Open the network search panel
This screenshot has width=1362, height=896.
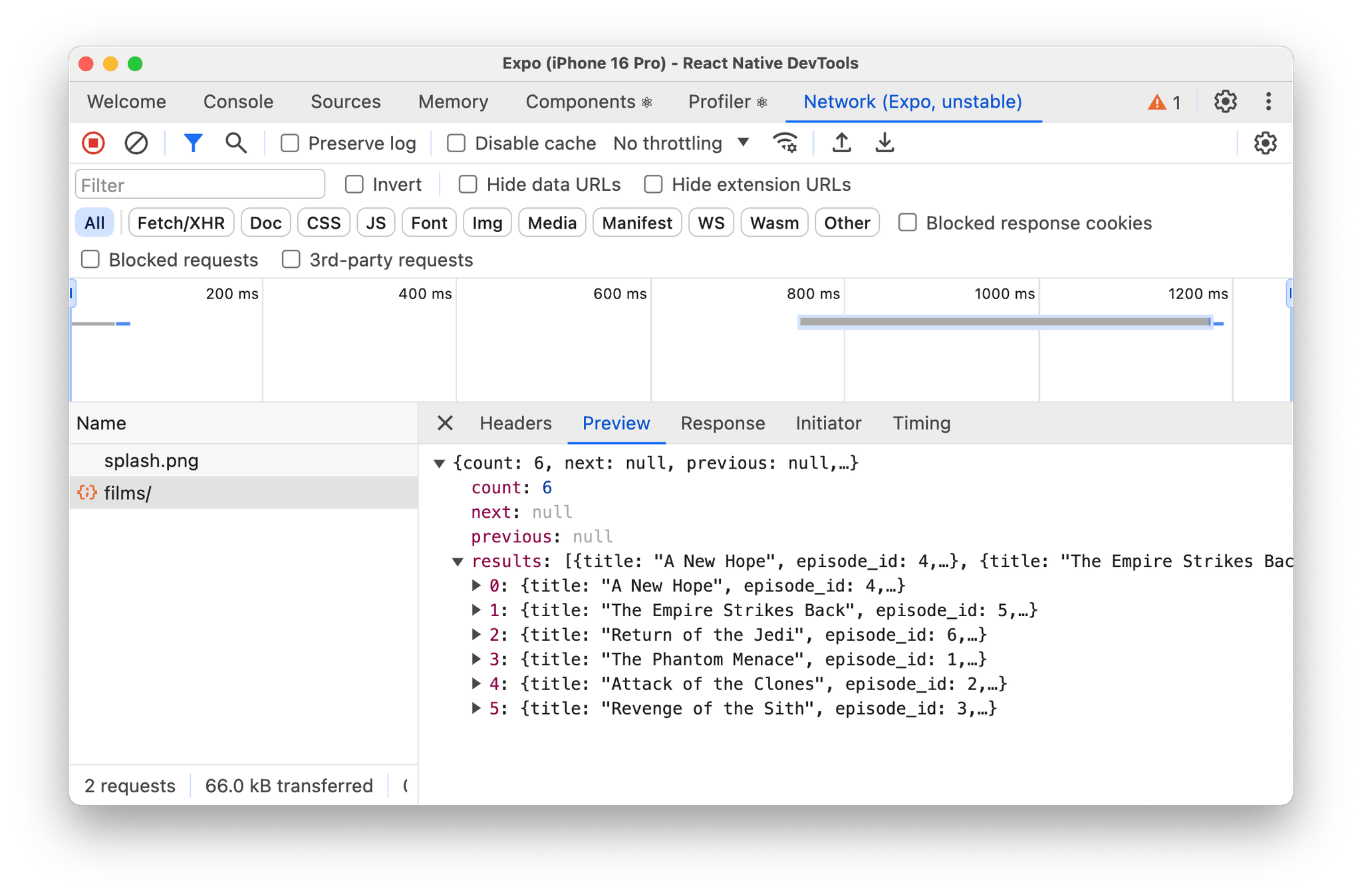(x=236, y=142)
